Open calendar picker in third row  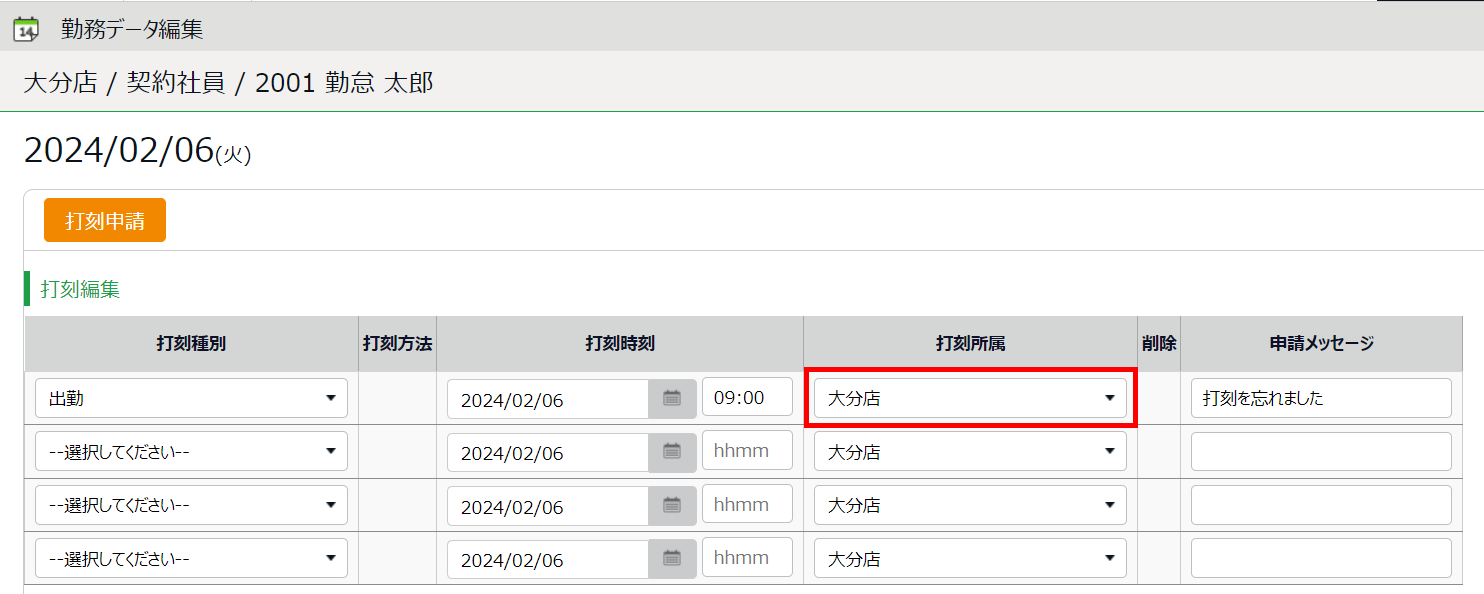coord(672,506)
